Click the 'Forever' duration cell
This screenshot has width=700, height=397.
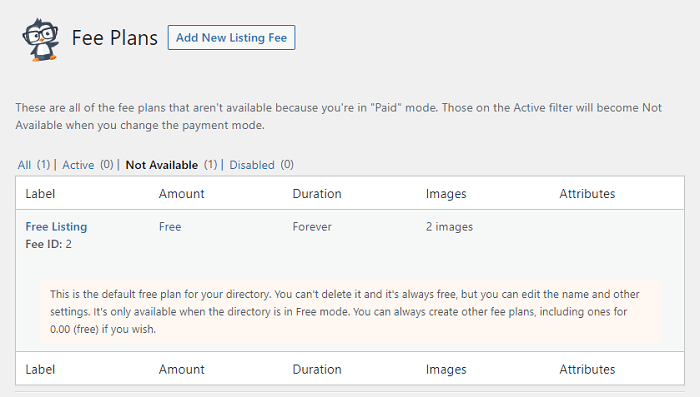pos(312,226)
